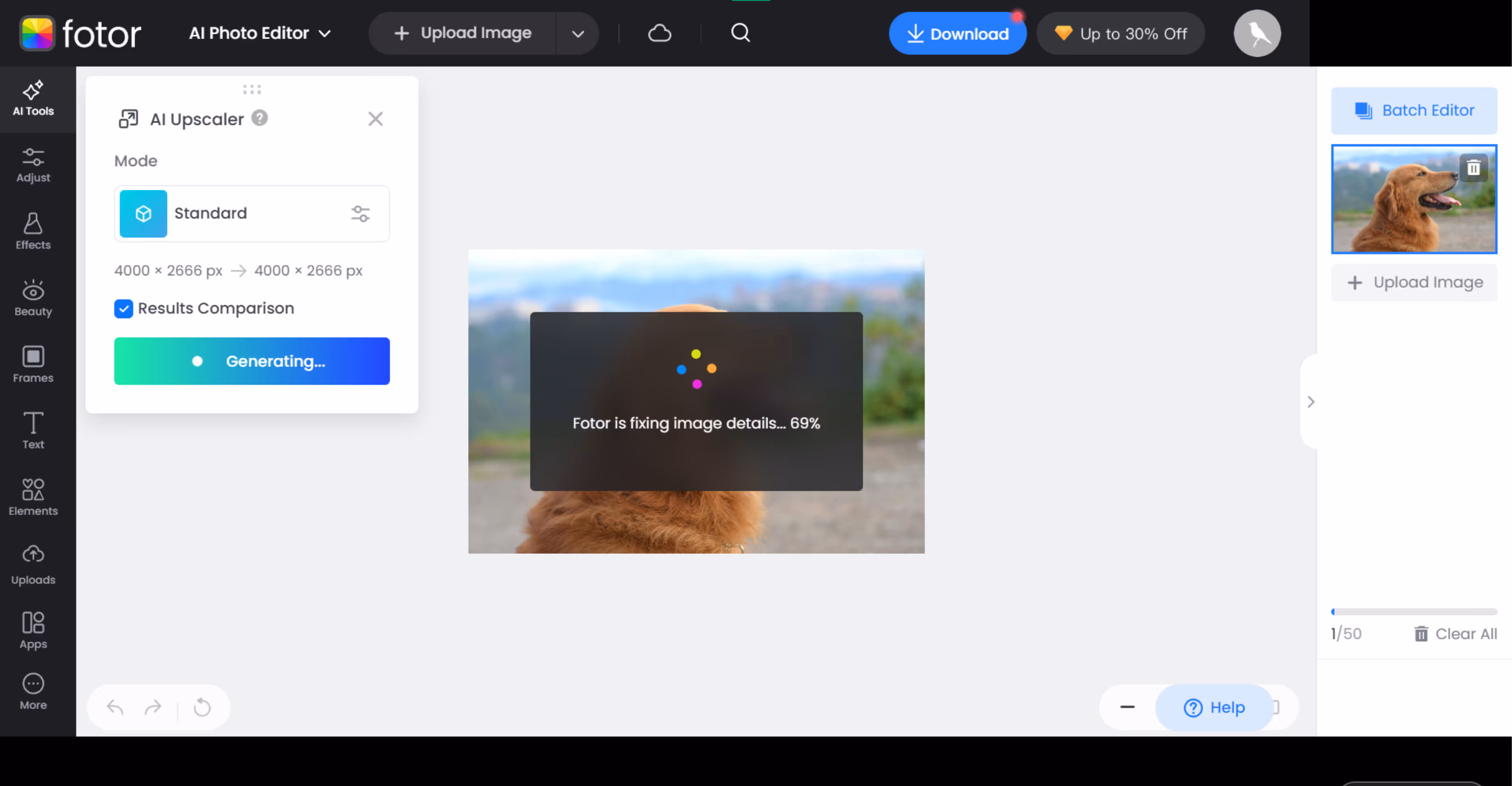
Task: Show More sidebar options
Action: click(x=33, y=692)
